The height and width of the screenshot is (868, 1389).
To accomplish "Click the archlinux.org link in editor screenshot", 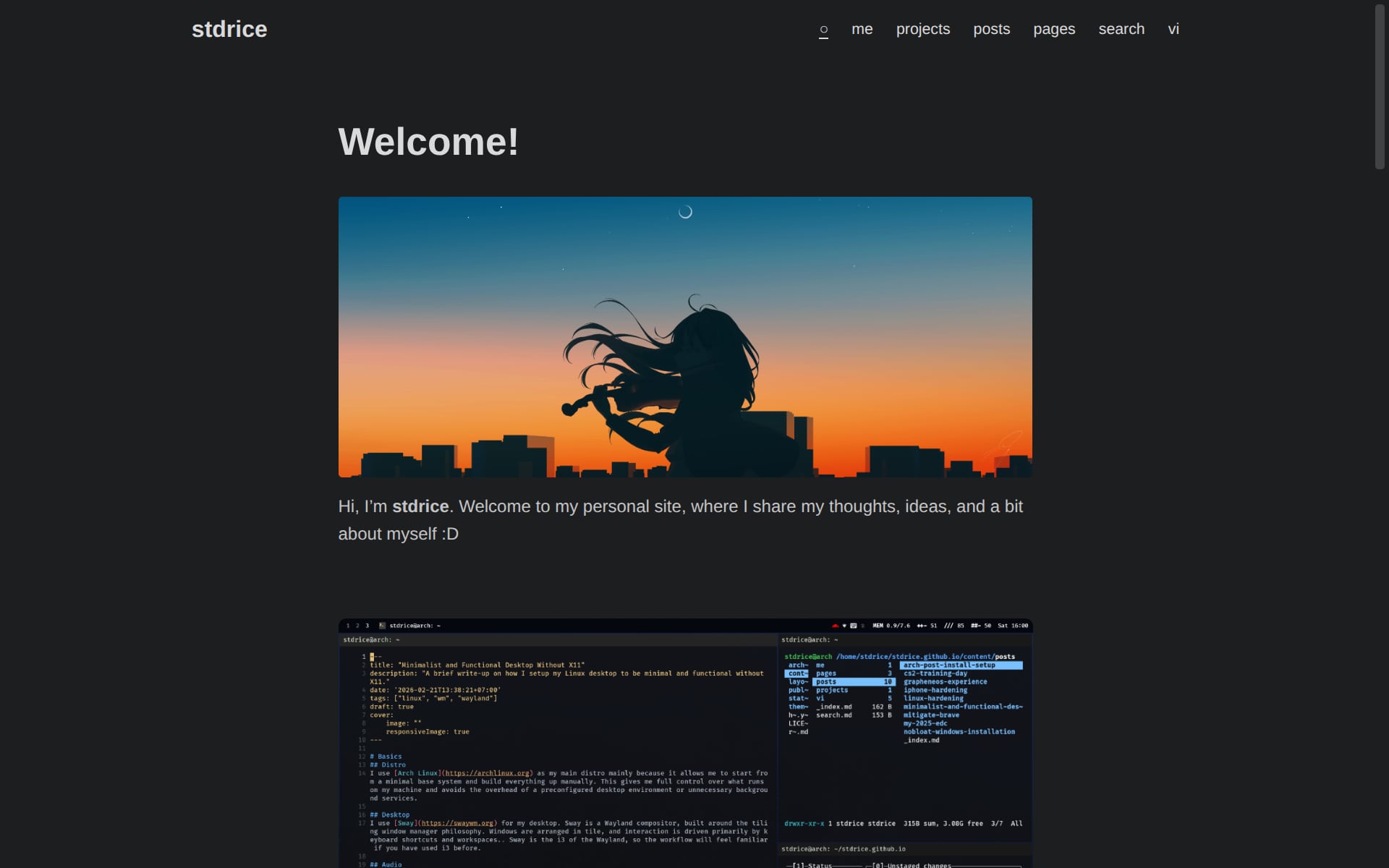I will coord(487,773).
